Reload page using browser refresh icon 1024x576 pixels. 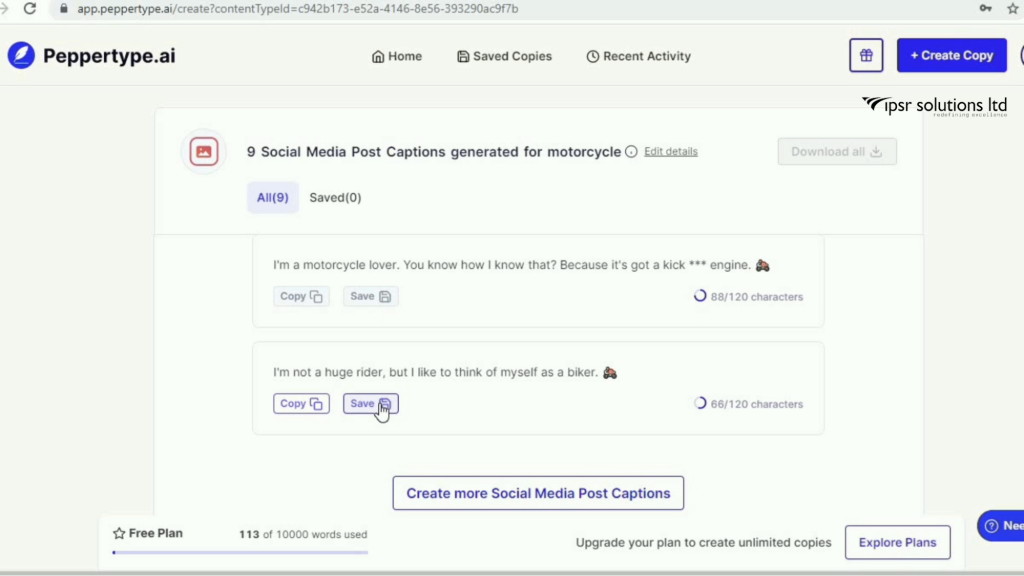click(30, 8)
